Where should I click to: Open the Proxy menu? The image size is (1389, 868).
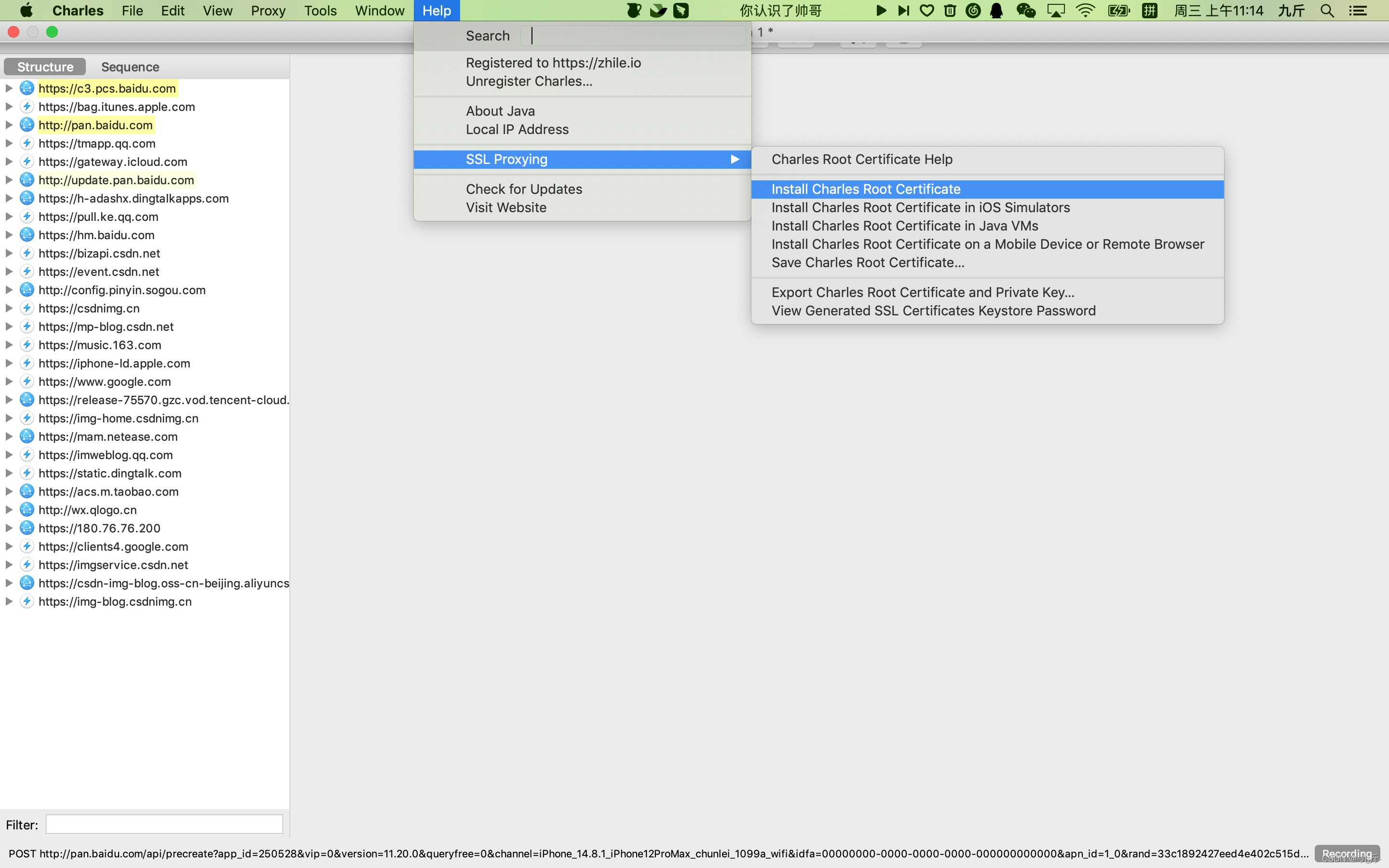pyautogui.click(x=268, y=10)
